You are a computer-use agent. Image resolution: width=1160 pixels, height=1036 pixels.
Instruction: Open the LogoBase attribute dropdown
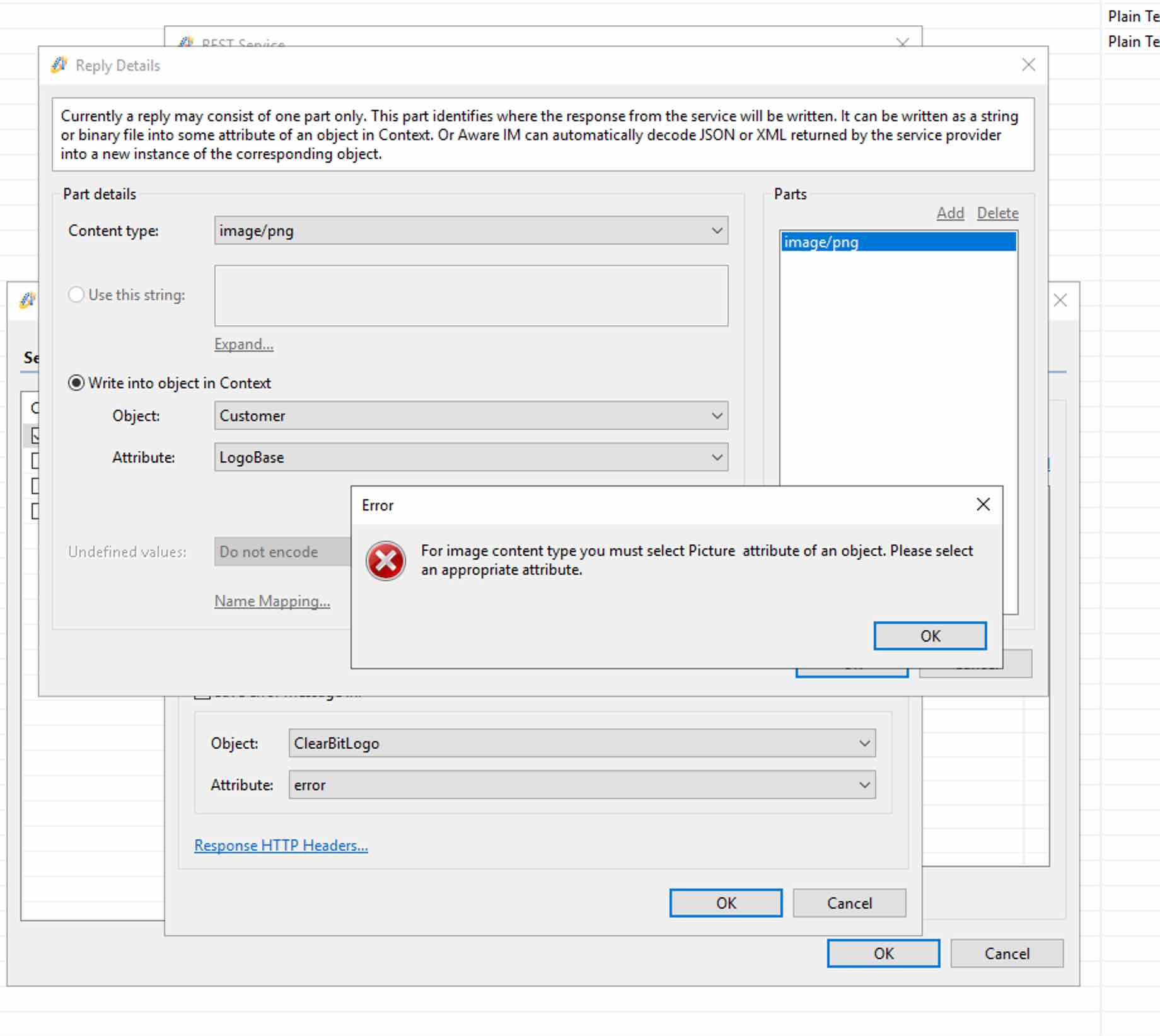471,458
